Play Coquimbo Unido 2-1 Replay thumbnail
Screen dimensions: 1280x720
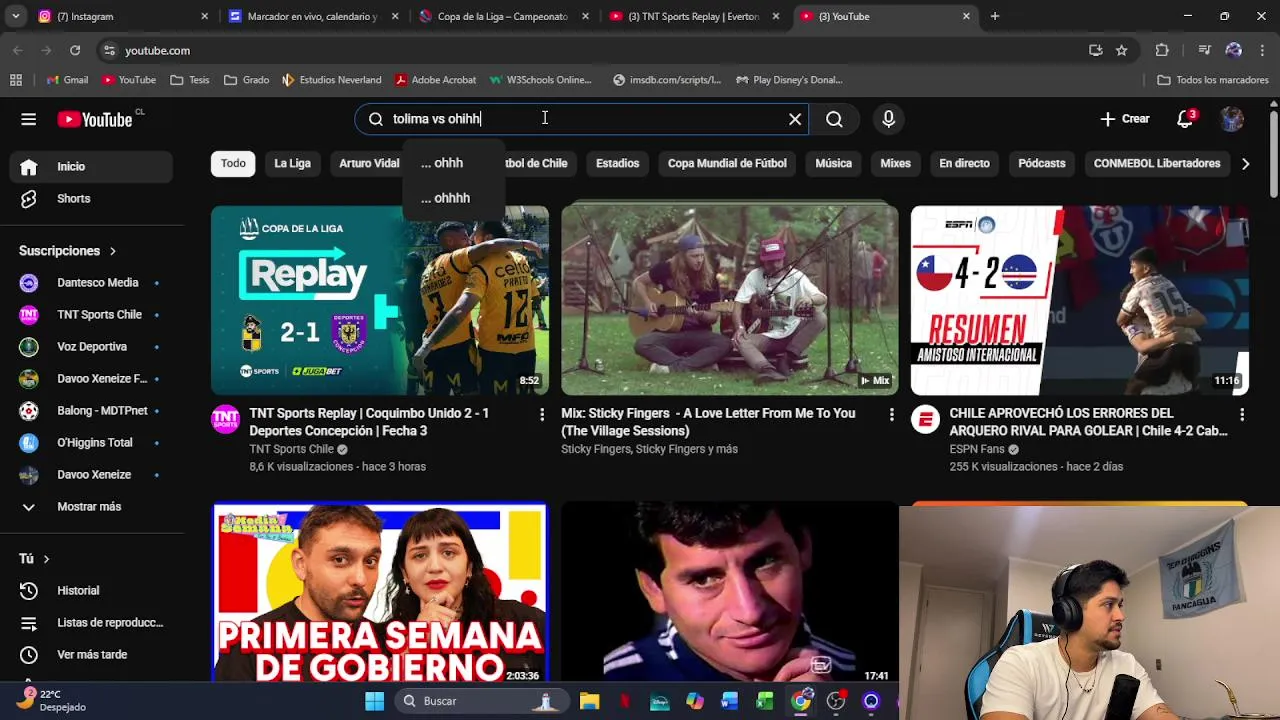380,300
